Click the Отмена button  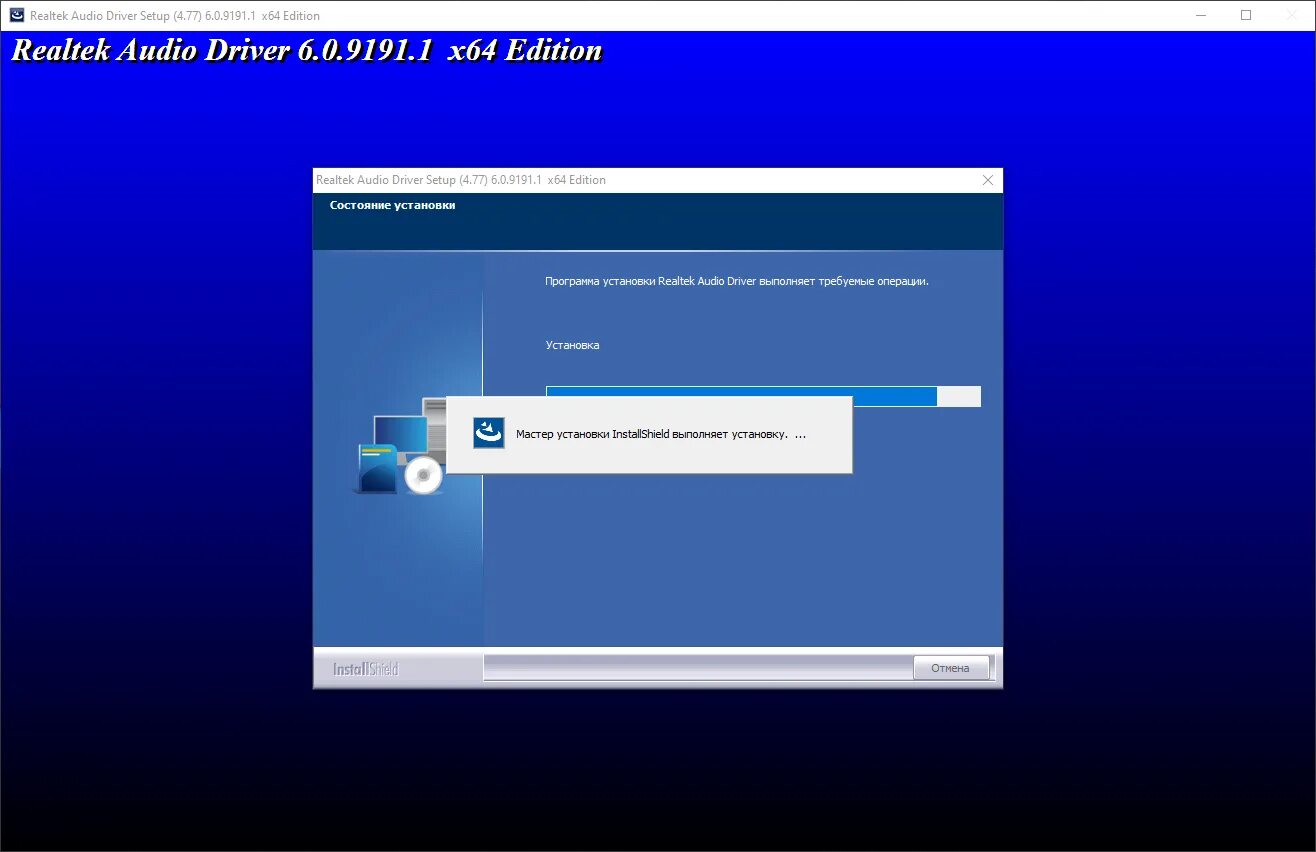click(951, 668)
